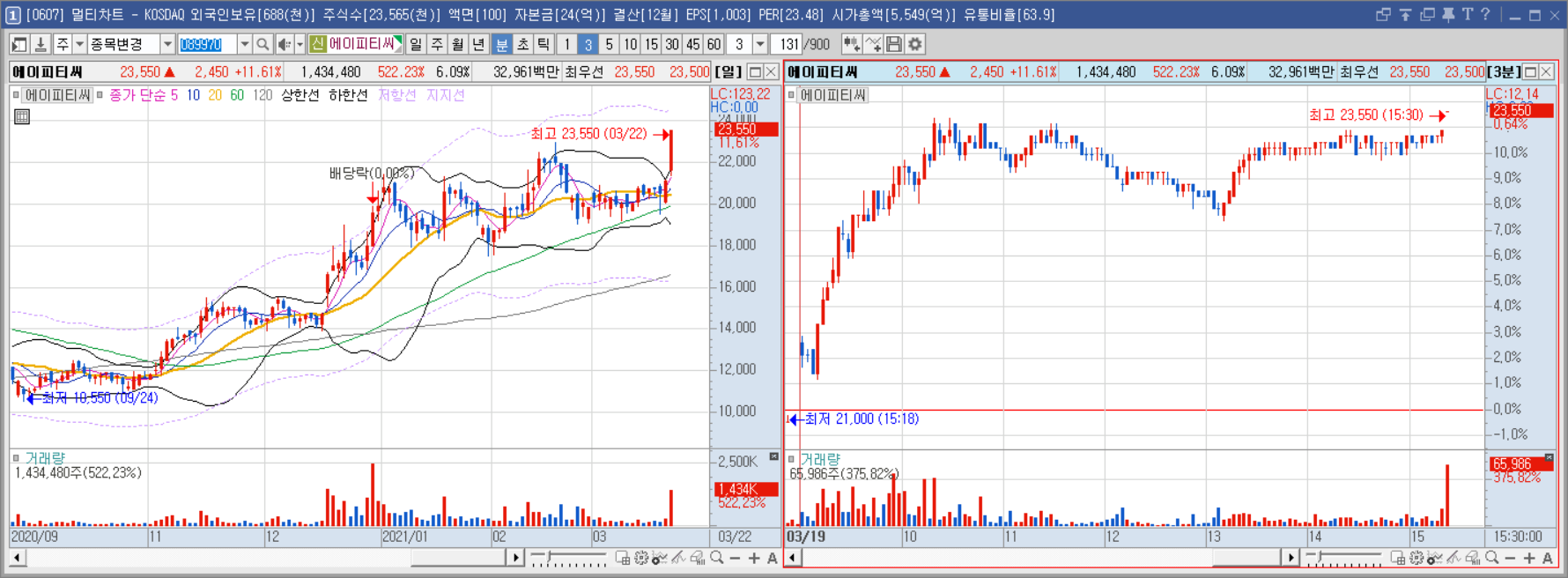Image resolution: width=1568 pixels, height=578 pixels.
Task: Select the 일 (daily) period toggle
Action: click(x=416, y=44)
